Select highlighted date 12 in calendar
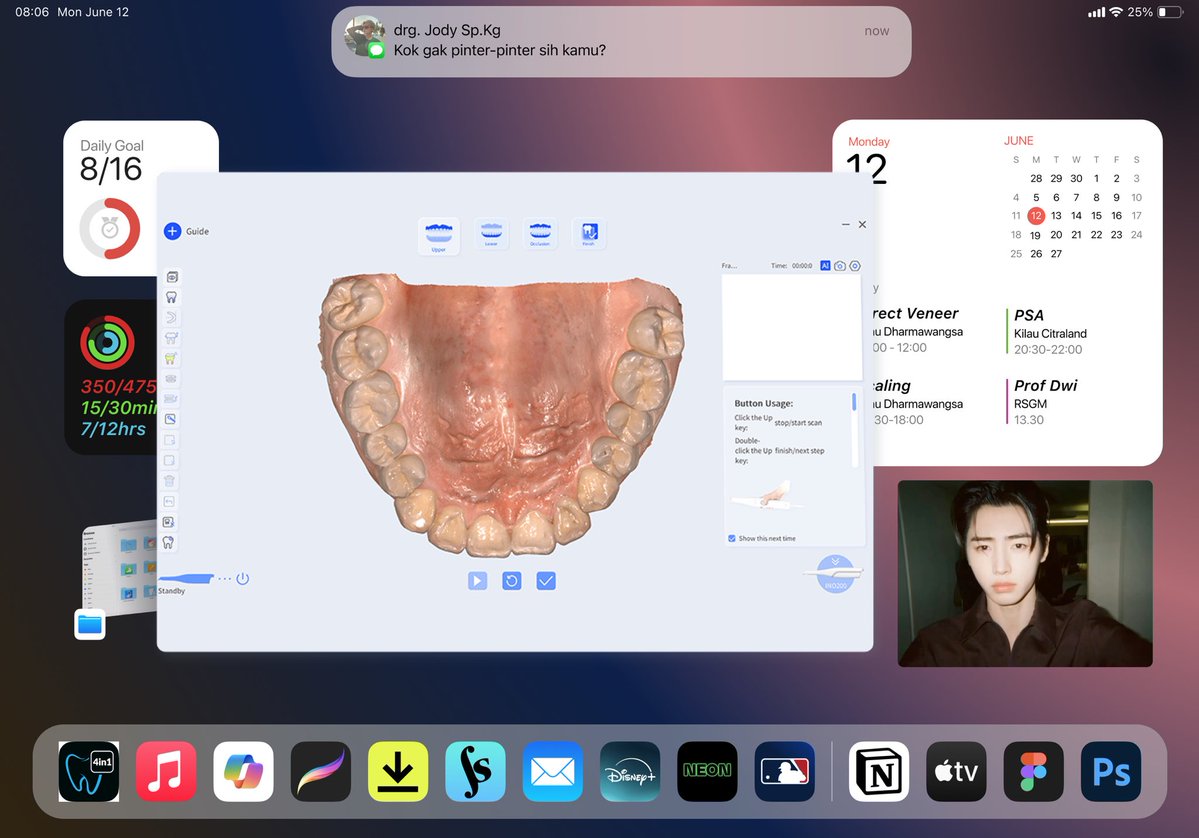 (x=1035, y=216)
